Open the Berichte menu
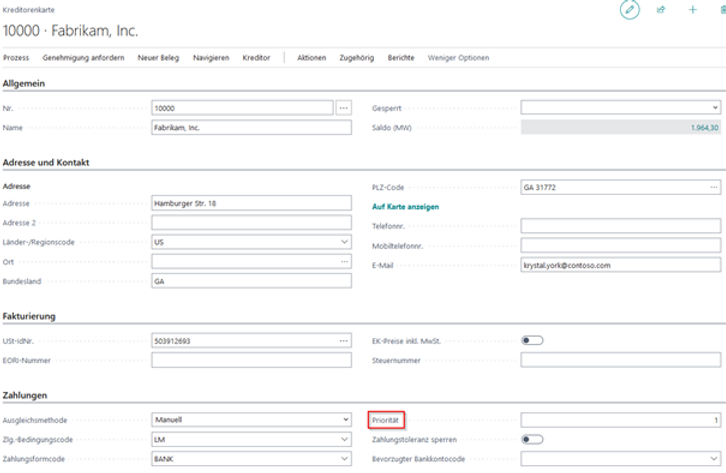Image resolution: width=726 pixels, height=473 pixels. pyautogui.click(x=401, y=58)
